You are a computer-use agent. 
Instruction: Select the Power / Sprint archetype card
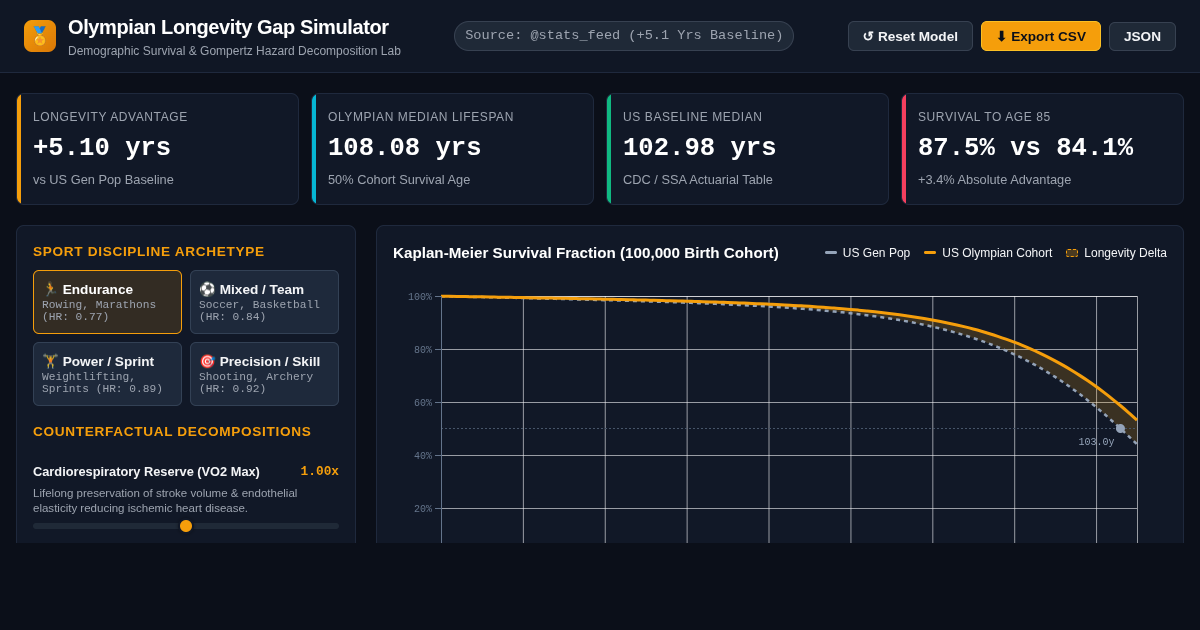(108, 374)
